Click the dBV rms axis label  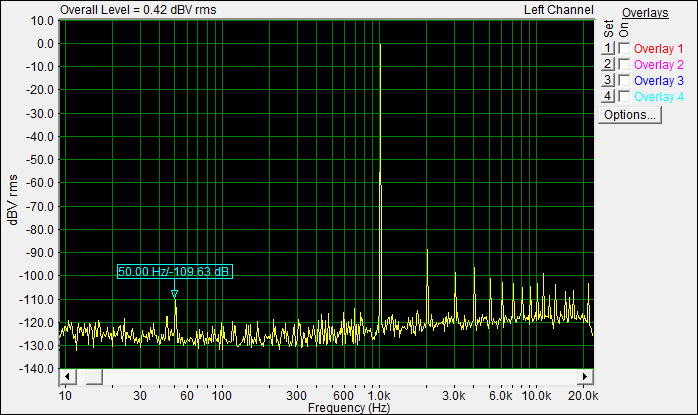[x=12, y=200]
